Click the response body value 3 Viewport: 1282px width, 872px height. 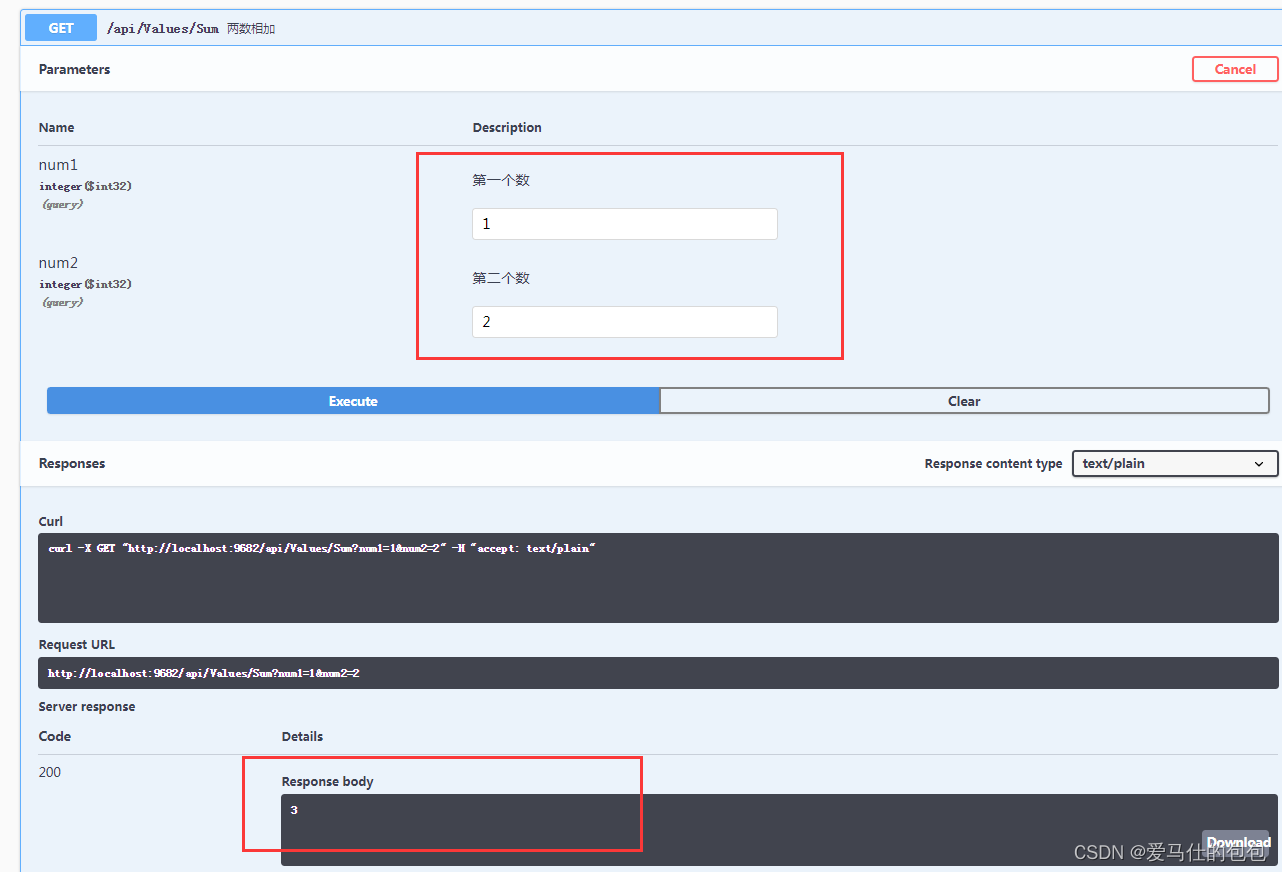(x=294, y=810)
